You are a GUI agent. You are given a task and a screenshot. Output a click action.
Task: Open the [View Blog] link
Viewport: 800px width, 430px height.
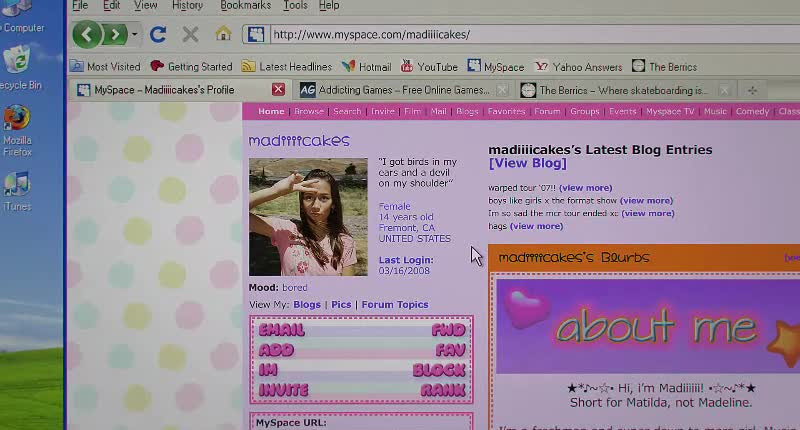pyautogui.click(x=528, y=163)
